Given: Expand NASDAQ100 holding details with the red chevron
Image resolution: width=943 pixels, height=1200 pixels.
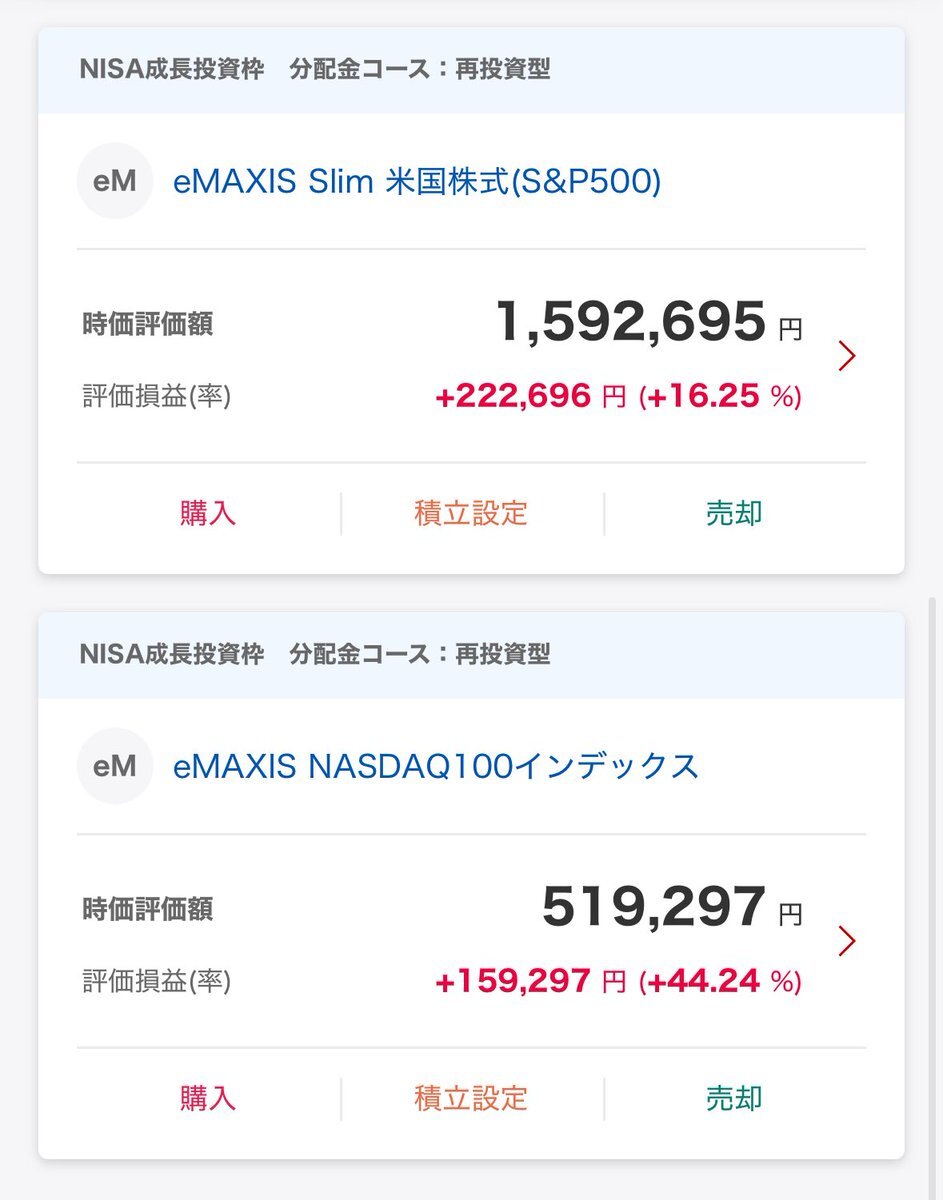Looking at the screenshot, I should click(847, 941).
